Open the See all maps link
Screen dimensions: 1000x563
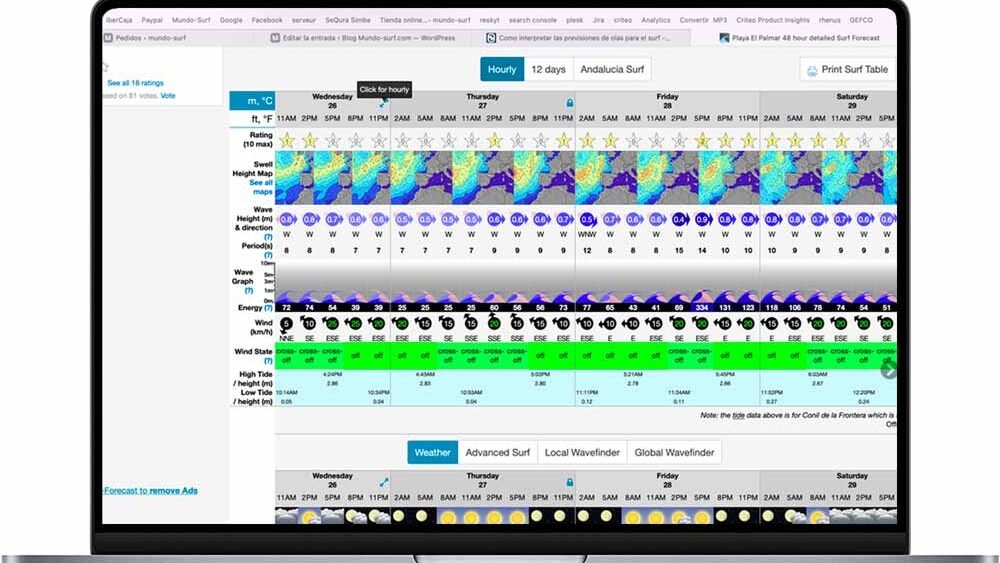coord(261,187)
